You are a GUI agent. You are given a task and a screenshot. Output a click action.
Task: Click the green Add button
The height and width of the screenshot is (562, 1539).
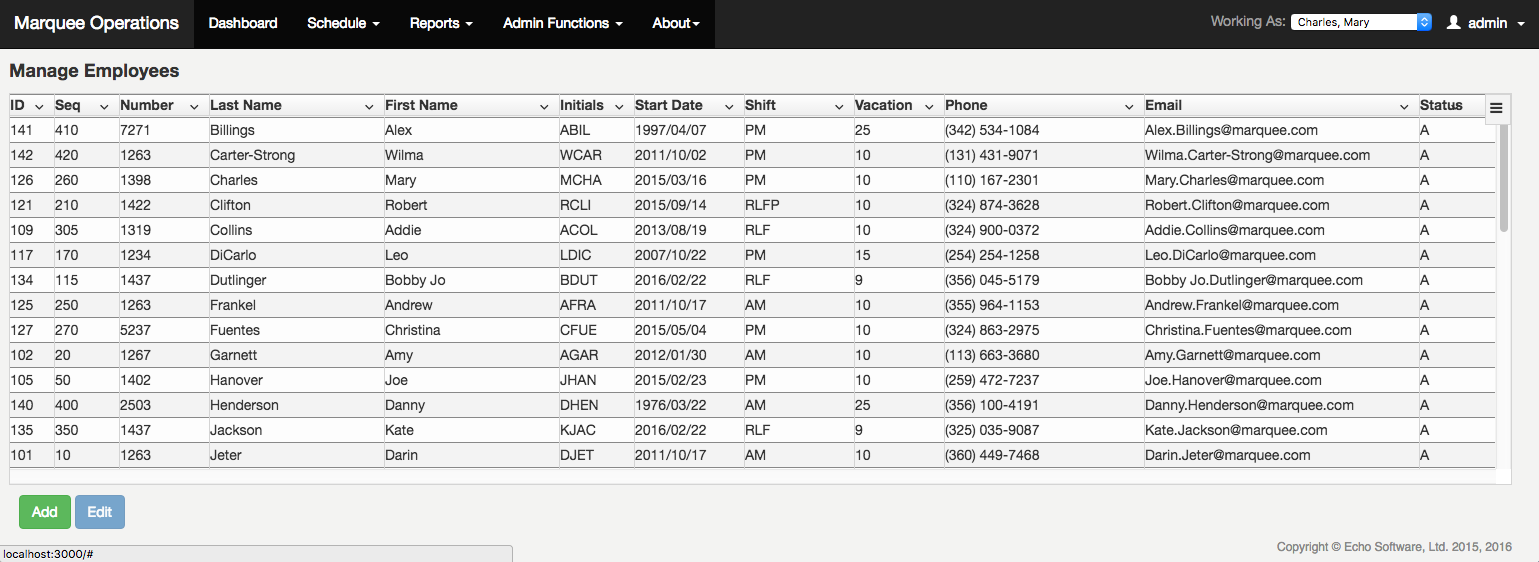click(x=44, y=512)
